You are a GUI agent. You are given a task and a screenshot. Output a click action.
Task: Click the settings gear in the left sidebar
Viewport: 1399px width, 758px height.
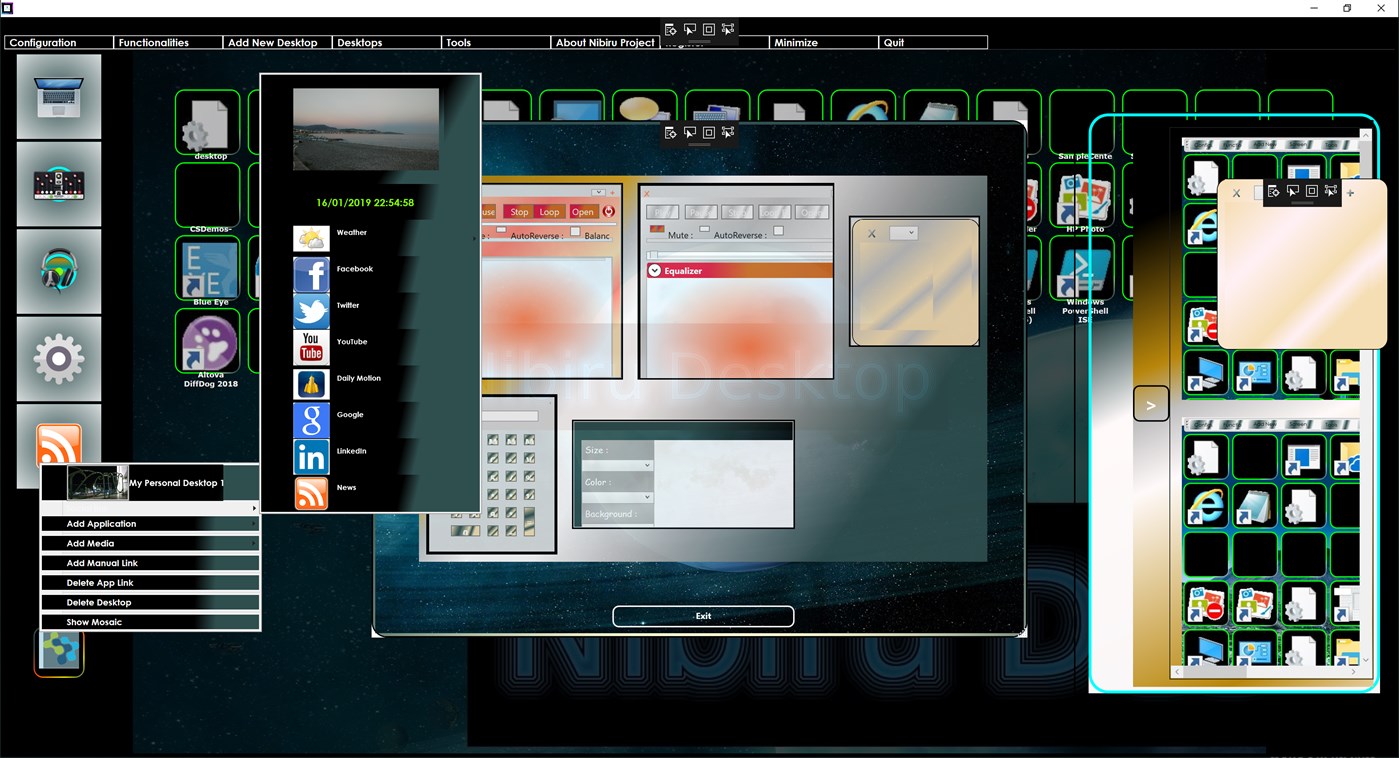58,358
